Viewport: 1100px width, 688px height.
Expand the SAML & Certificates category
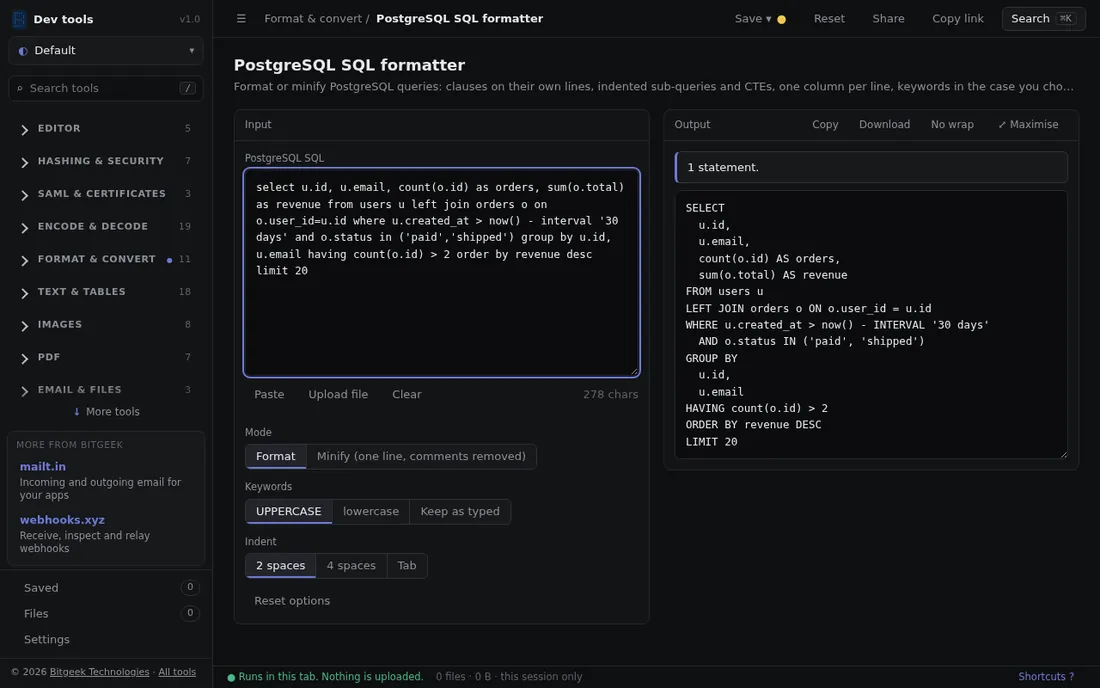[106, 194]
